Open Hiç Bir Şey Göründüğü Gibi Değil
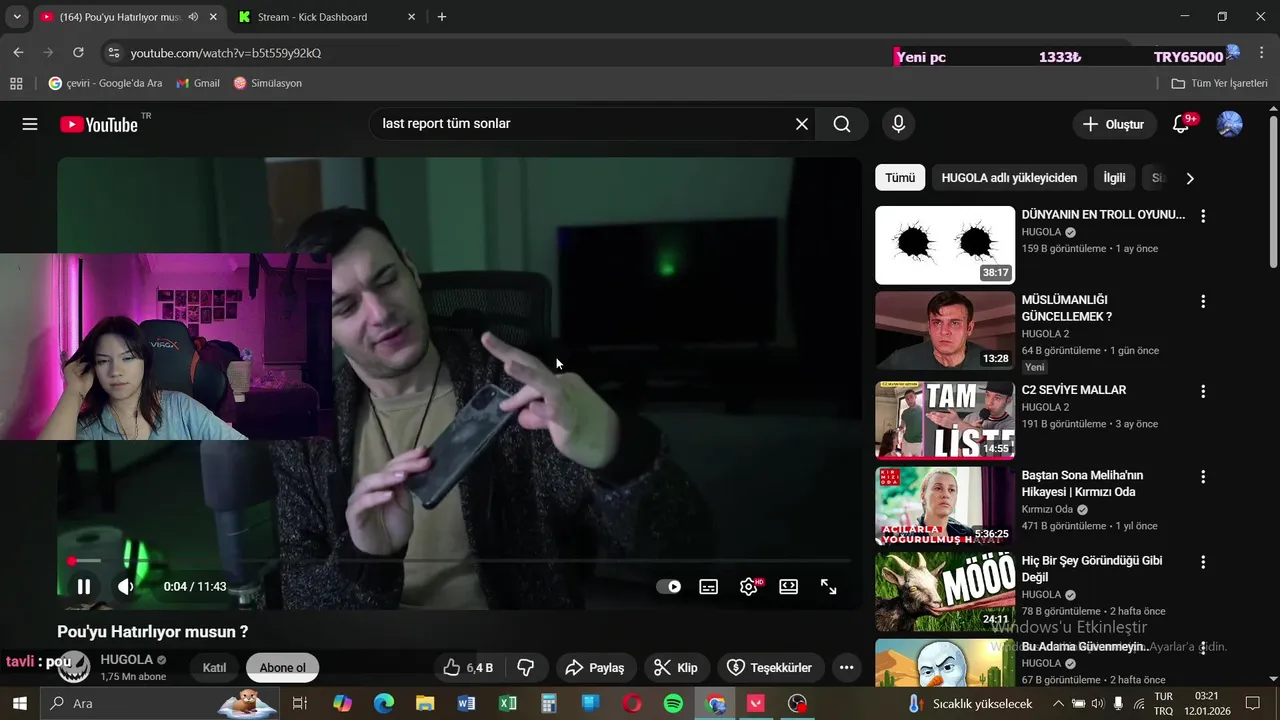The width and height of the screenshot is (1280, 720). pyautogui.click(x=1092, y=569)
